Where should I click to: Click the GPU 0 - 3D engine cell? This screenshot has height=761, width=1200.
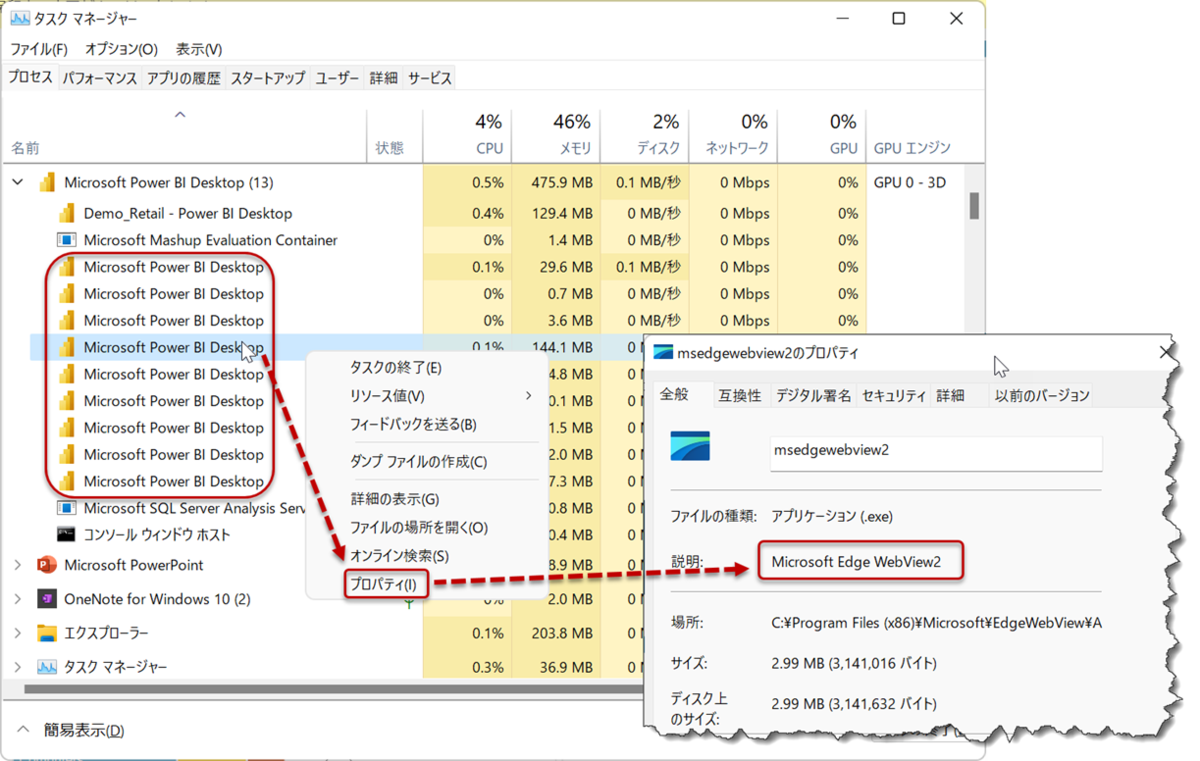click(909, 182)
